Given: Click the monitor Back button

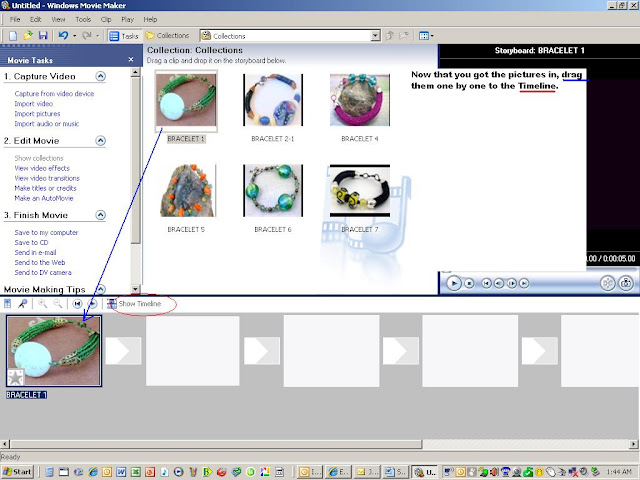Looking at the screenshot, I should click(486, 283).
